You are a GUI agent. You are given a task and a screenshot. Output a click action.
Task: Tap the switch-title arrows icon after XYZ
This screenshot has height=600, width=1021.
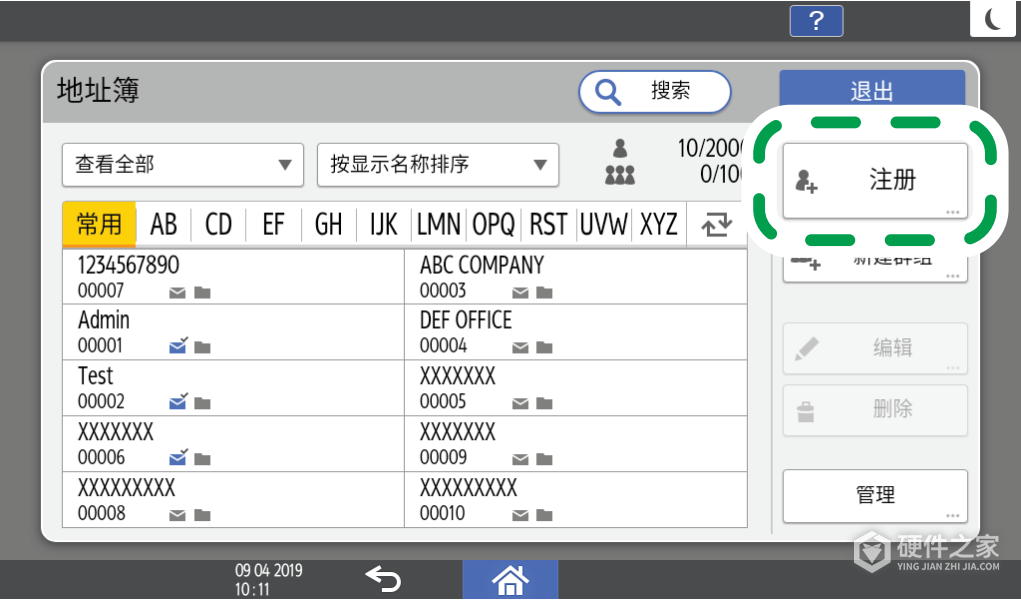[x=716, y=224]
